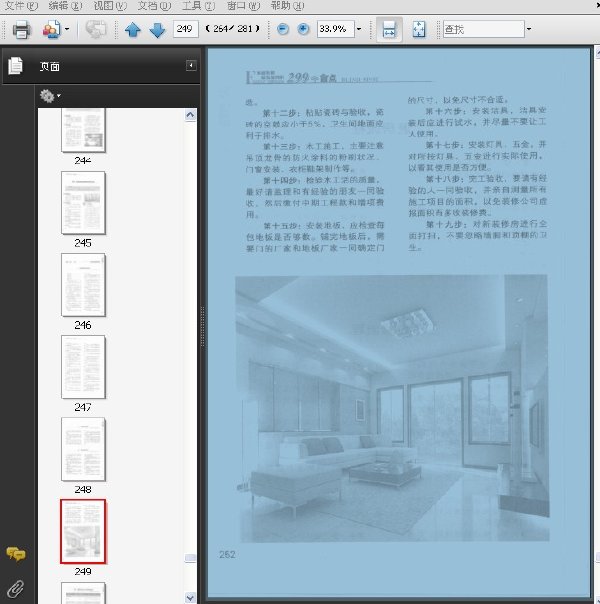The height and width of the screenshot is (604, 600).
Task: Zoom in with the plus button
Action: (x=303, y=29)
